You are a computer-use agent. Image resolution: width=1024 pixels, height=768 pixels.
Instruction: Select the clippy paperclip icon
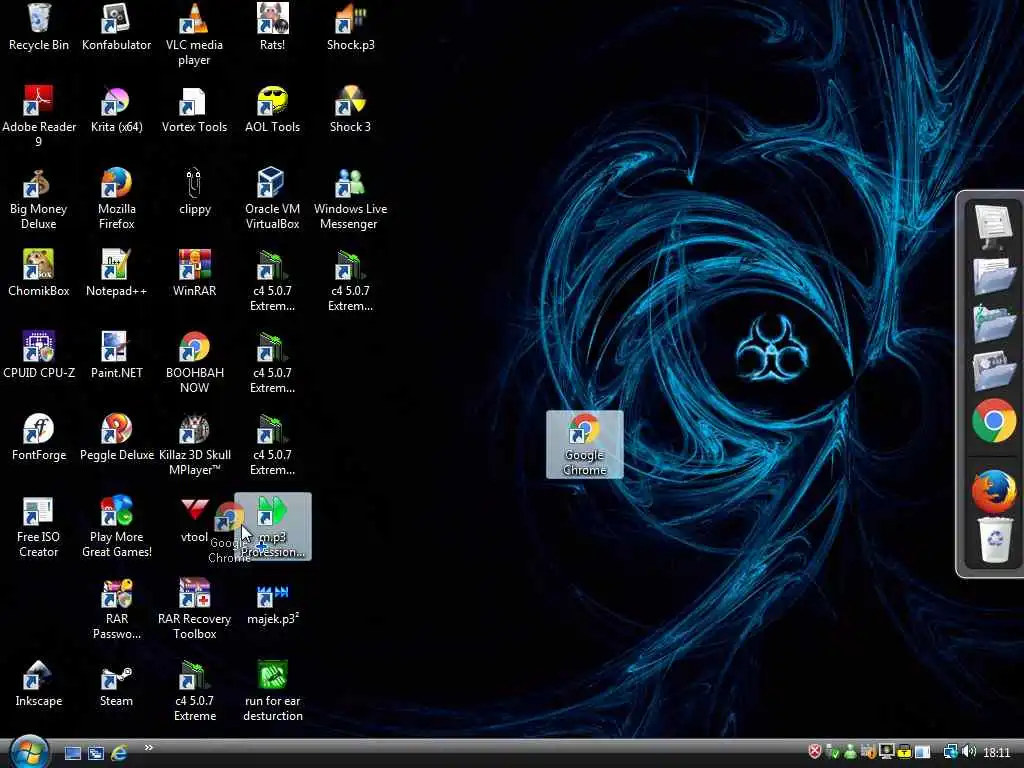coord(194,191)
